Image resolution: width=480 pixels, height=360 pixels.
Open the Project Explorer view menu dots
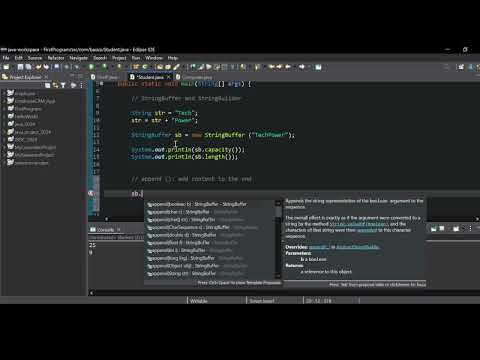click(81, 85)
